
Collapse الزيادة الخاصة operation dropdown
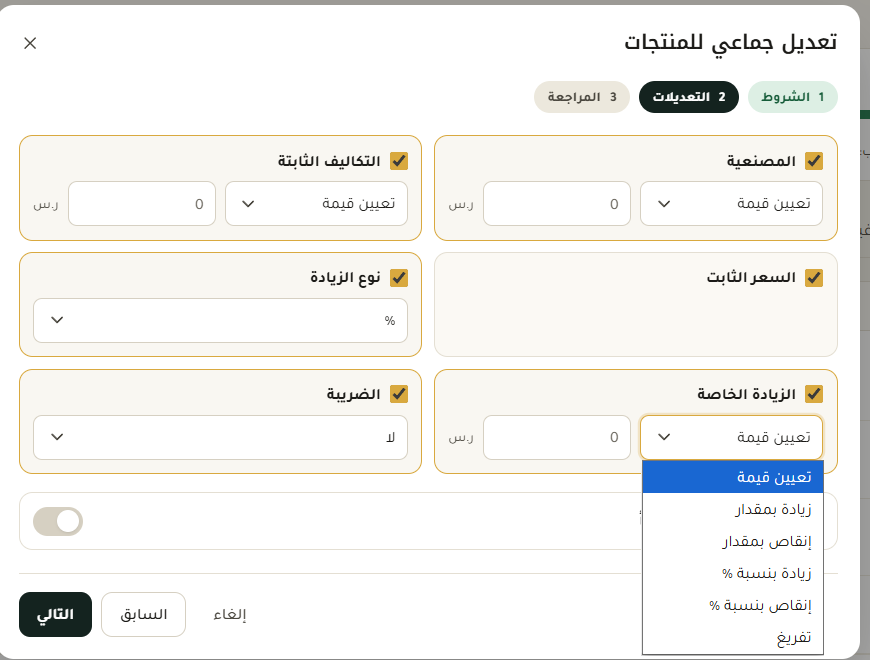pyautogui.click(x=731, y=438)
